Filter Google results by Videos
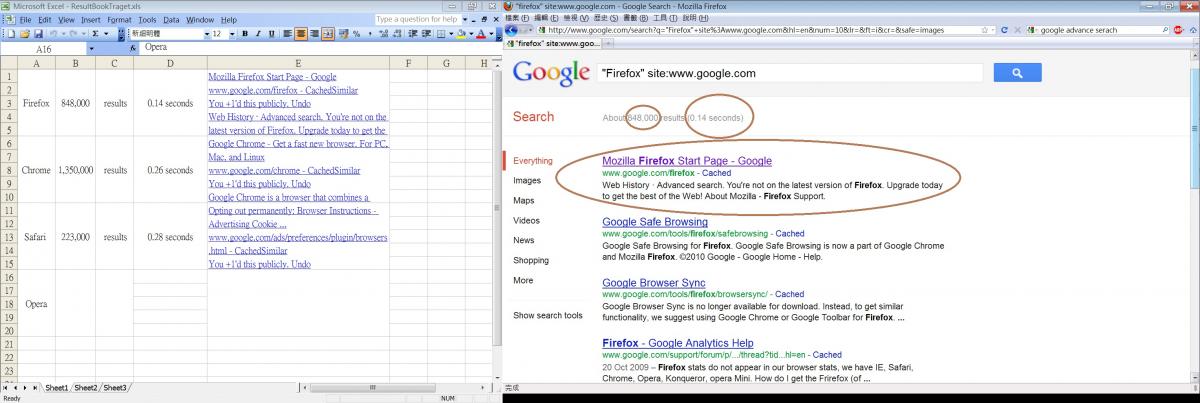Screen dimensions: 1200x403 527,220
